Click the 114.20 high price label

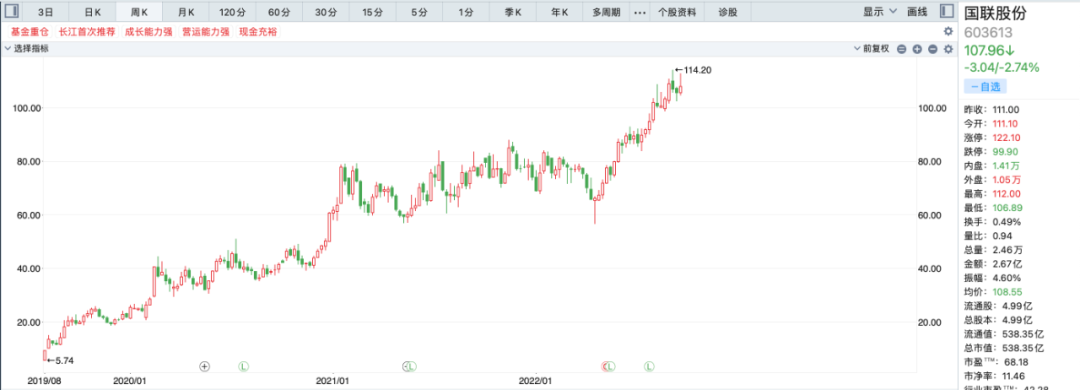(697, 70)
